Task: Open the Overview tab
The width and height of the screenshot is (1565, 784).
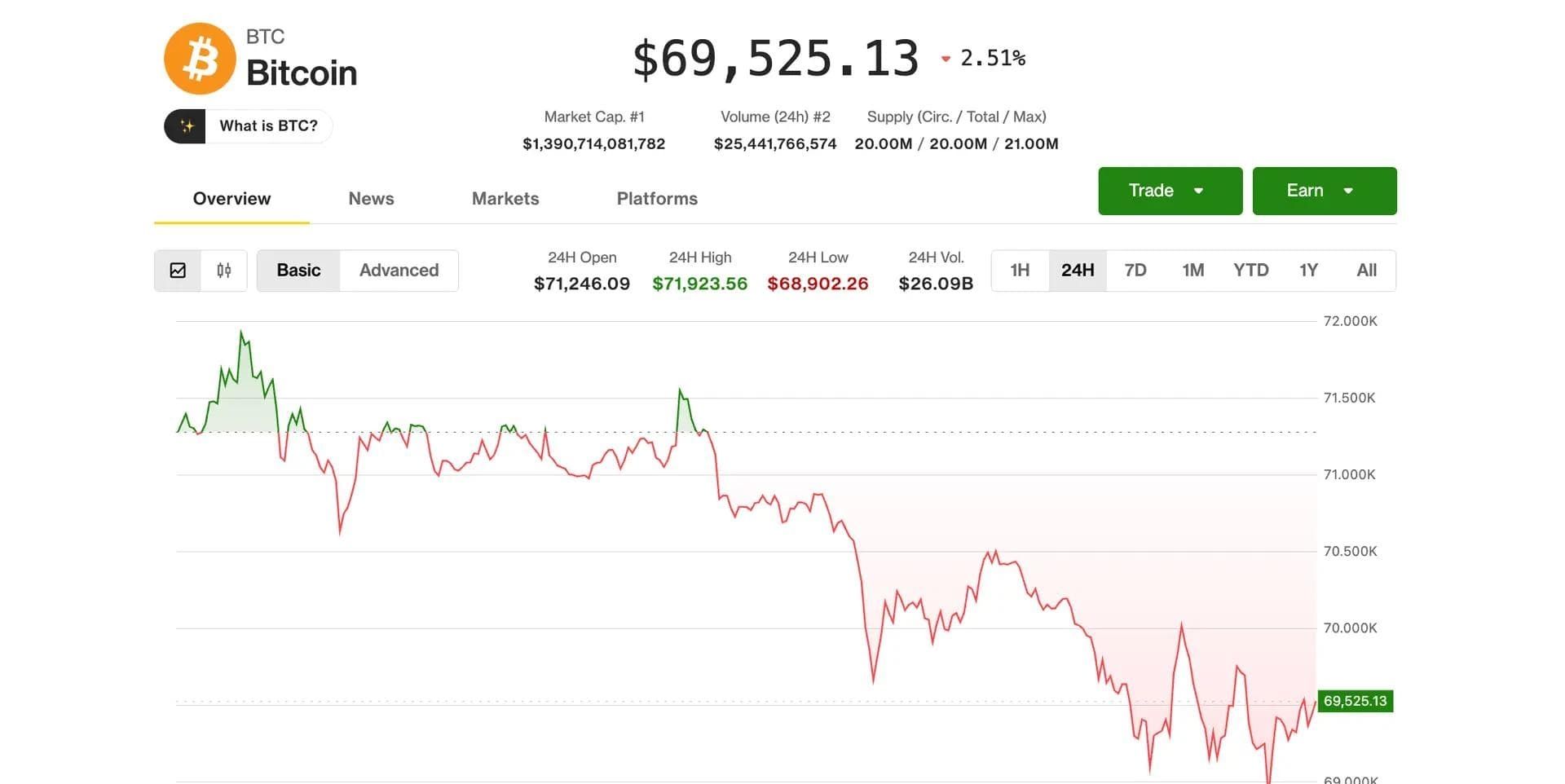Action: 231,199
